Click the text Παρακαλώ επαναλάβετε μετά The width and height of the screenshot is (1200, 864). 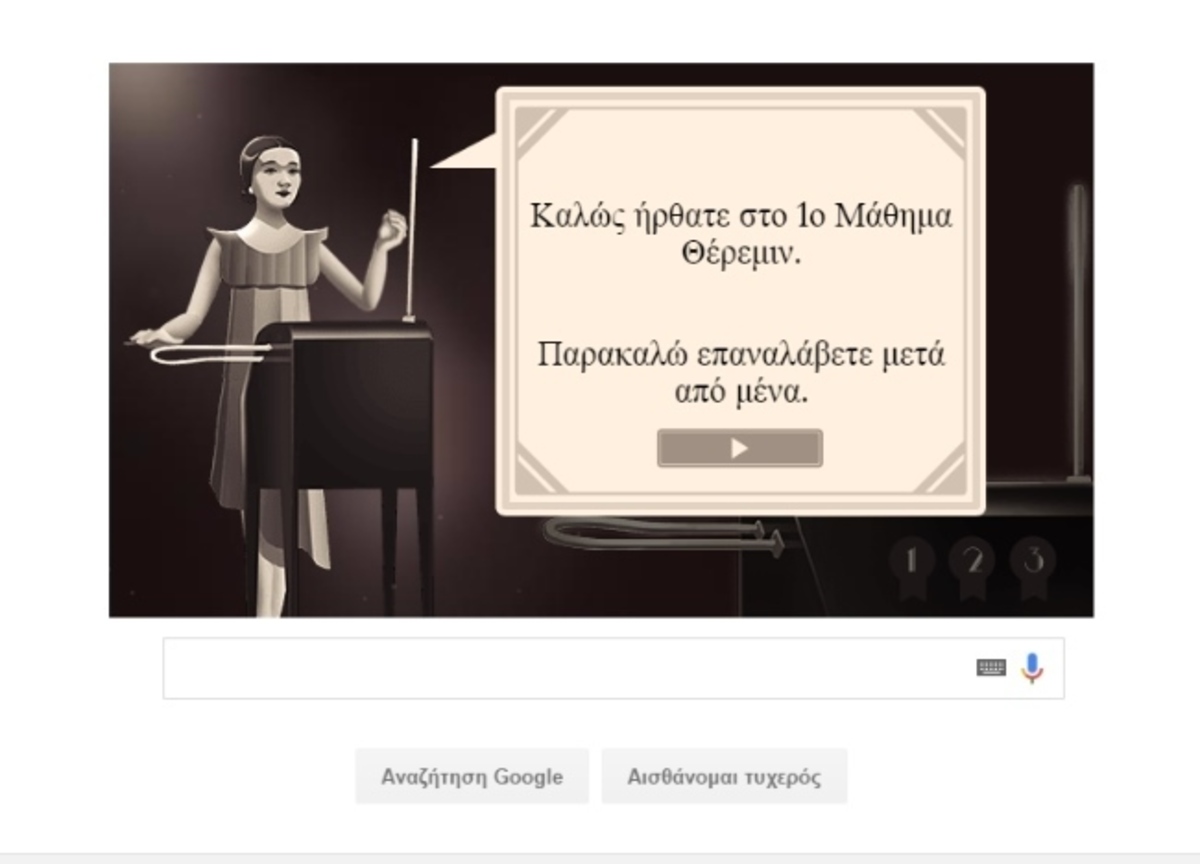[741, 354]
